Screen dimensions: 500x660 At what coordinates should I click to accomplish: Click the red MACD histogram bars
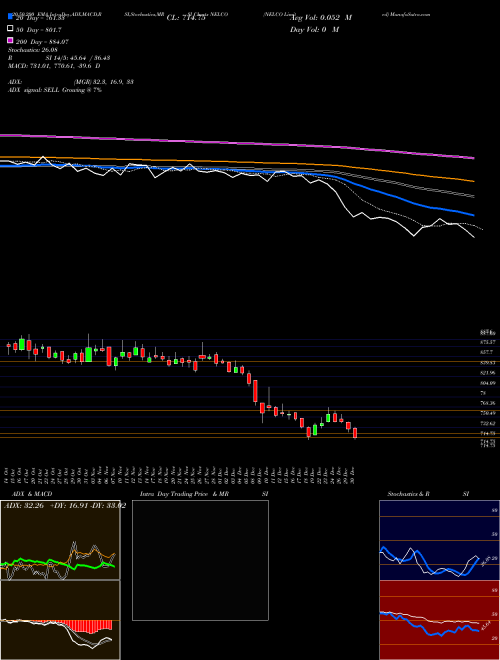[x=86, y=626]
